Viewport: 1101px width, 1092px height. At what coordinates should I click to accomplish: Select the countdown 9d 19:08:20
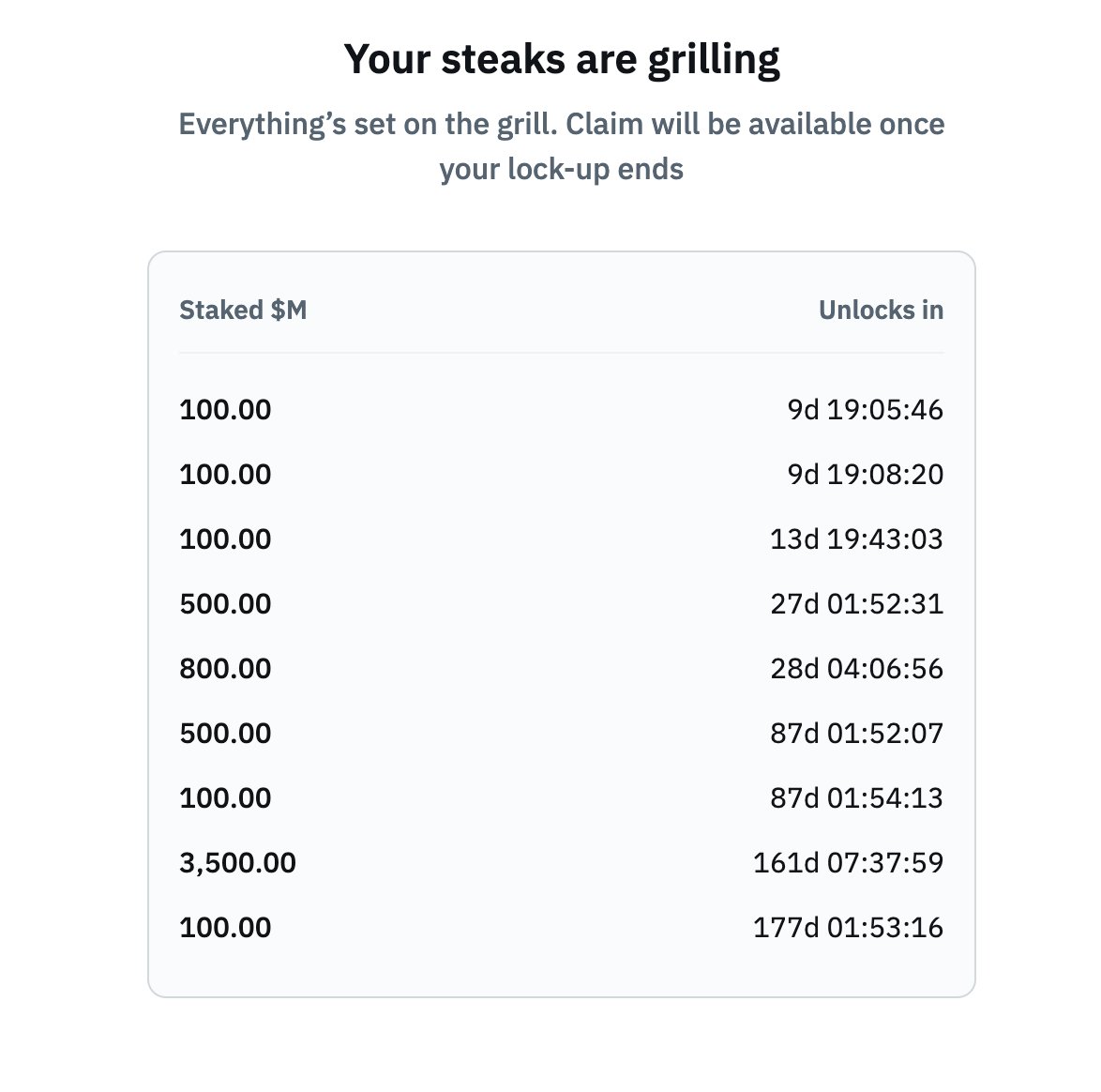(865, 475)
